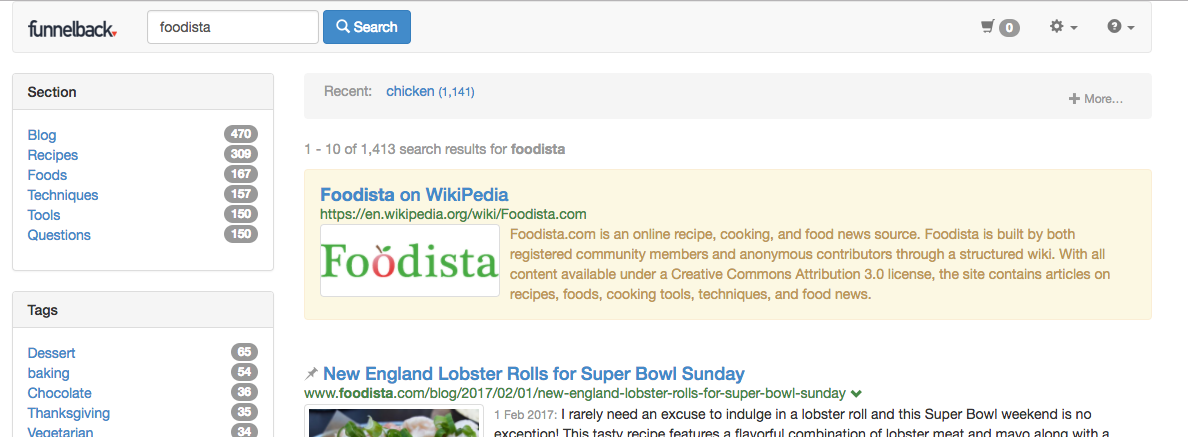Choose the Questions section filter

(59, 235)
